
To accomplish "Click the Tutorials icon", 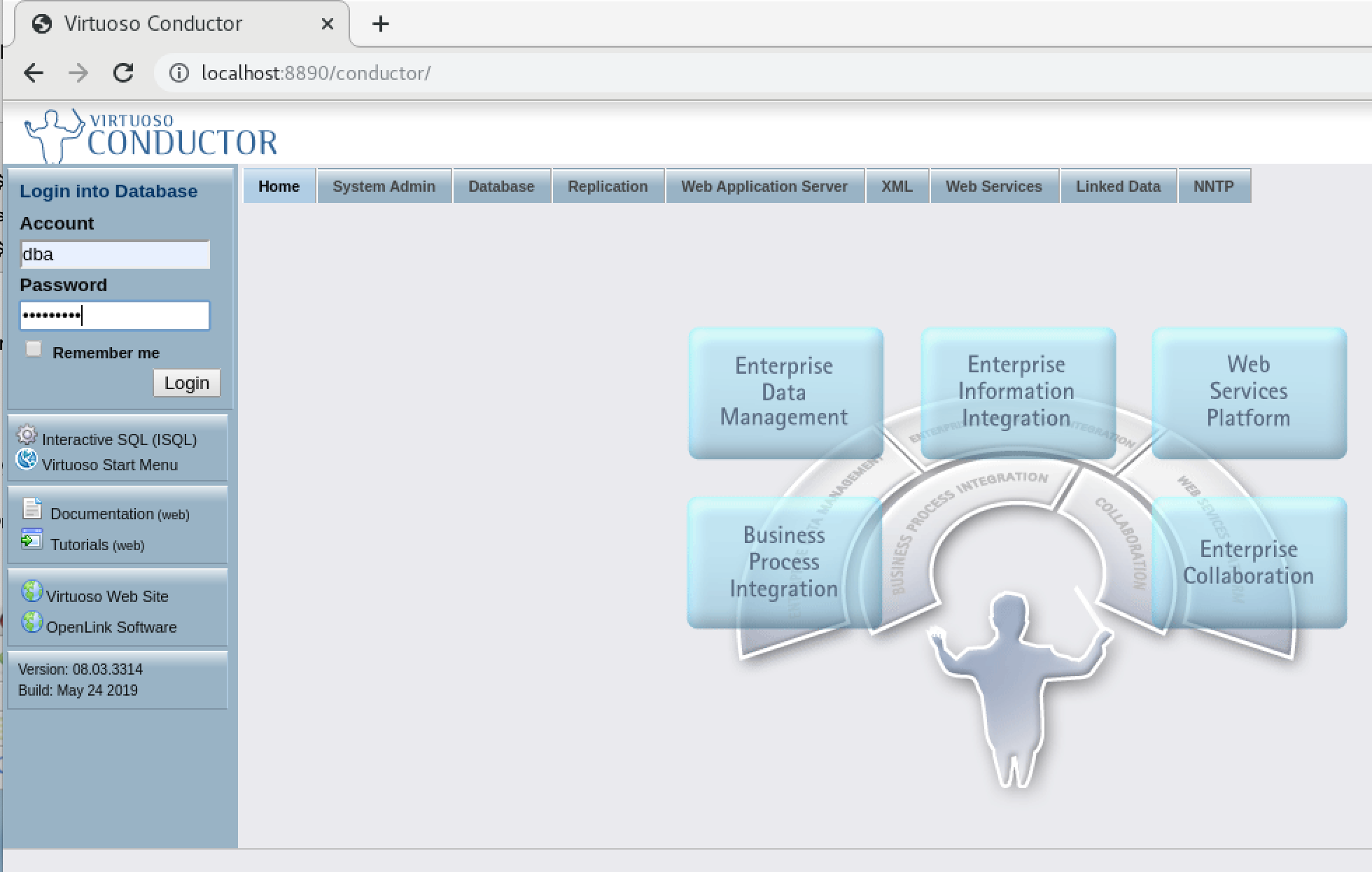I will point(32,539).
